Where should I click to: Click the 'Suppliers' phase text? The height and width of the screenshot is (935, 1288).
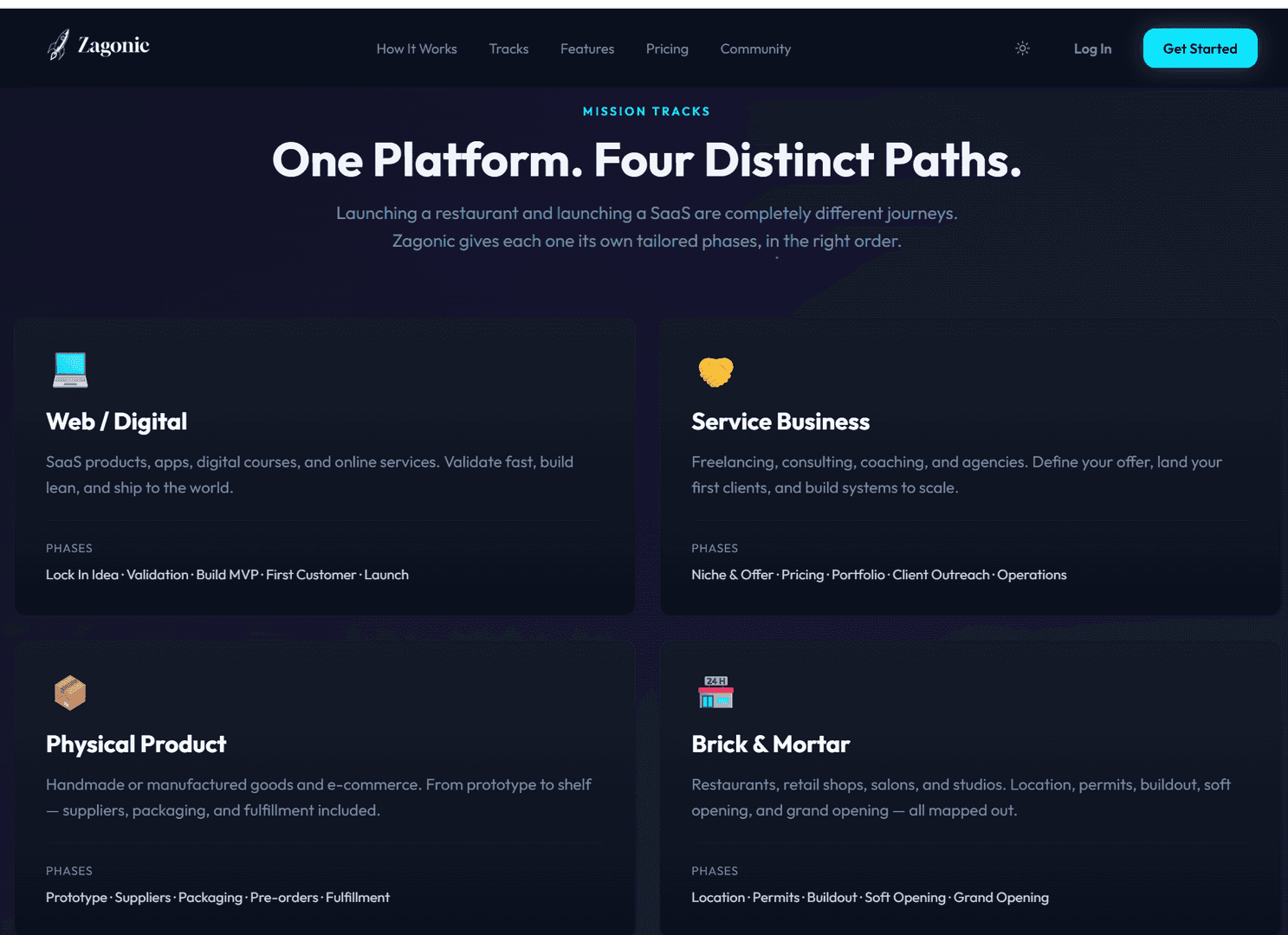(x=143, y=898)
